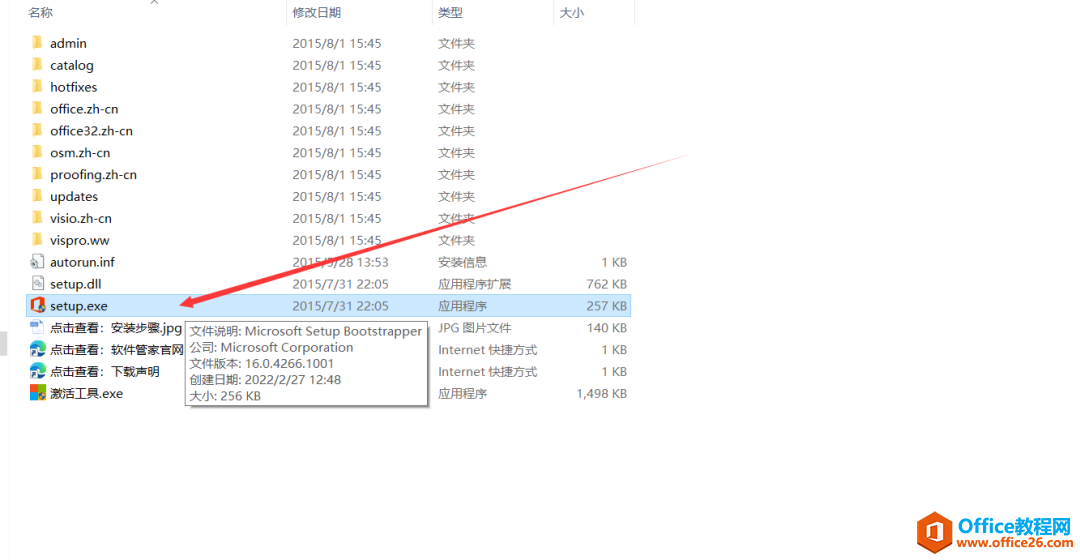The height and width of the screenshot is (560, 1080).
Task: Select the office.zh-cn folder icon
Action: (x=37, y=109)
